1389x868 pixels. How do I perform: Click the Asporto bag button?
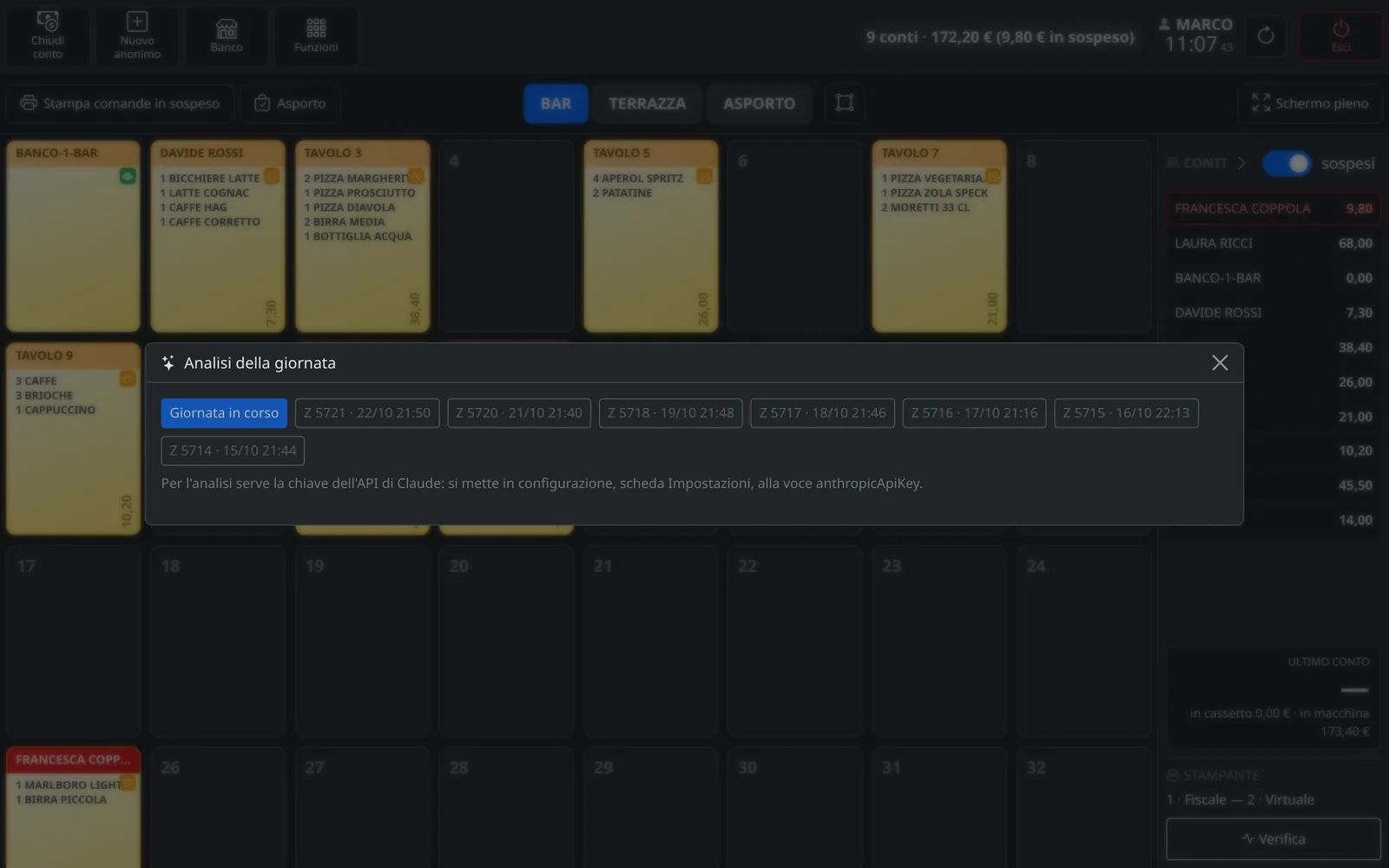coord(290,103)
